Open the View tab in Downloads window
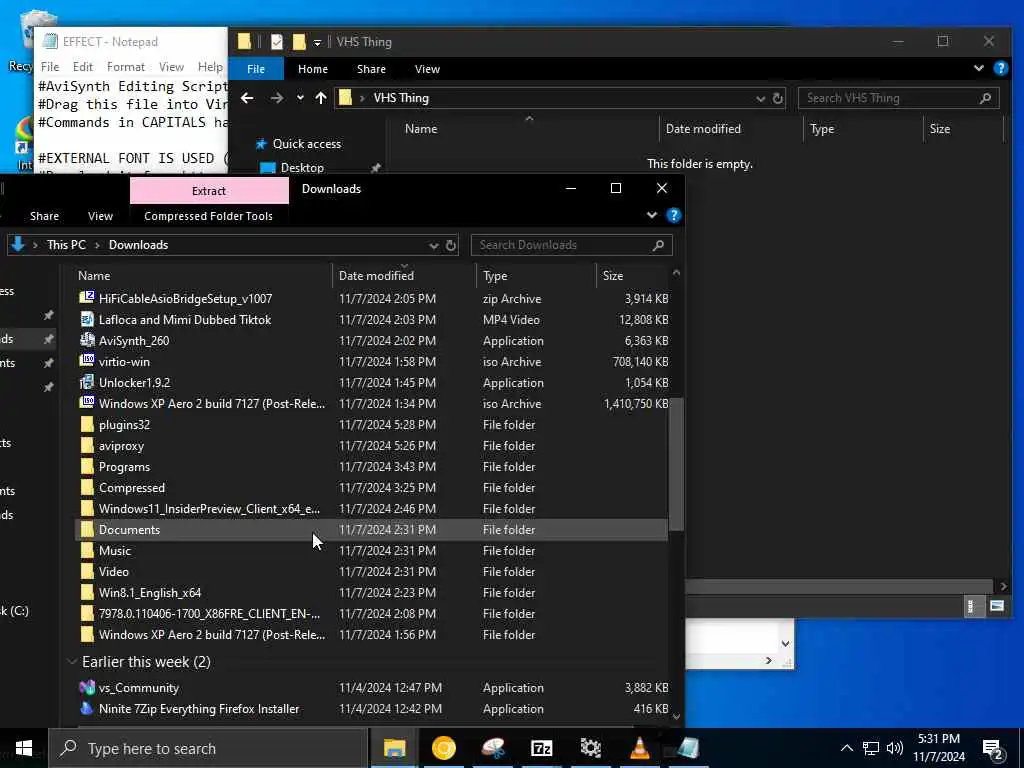The height and width of the screenshot is (768, 1024). click(101, 216)
